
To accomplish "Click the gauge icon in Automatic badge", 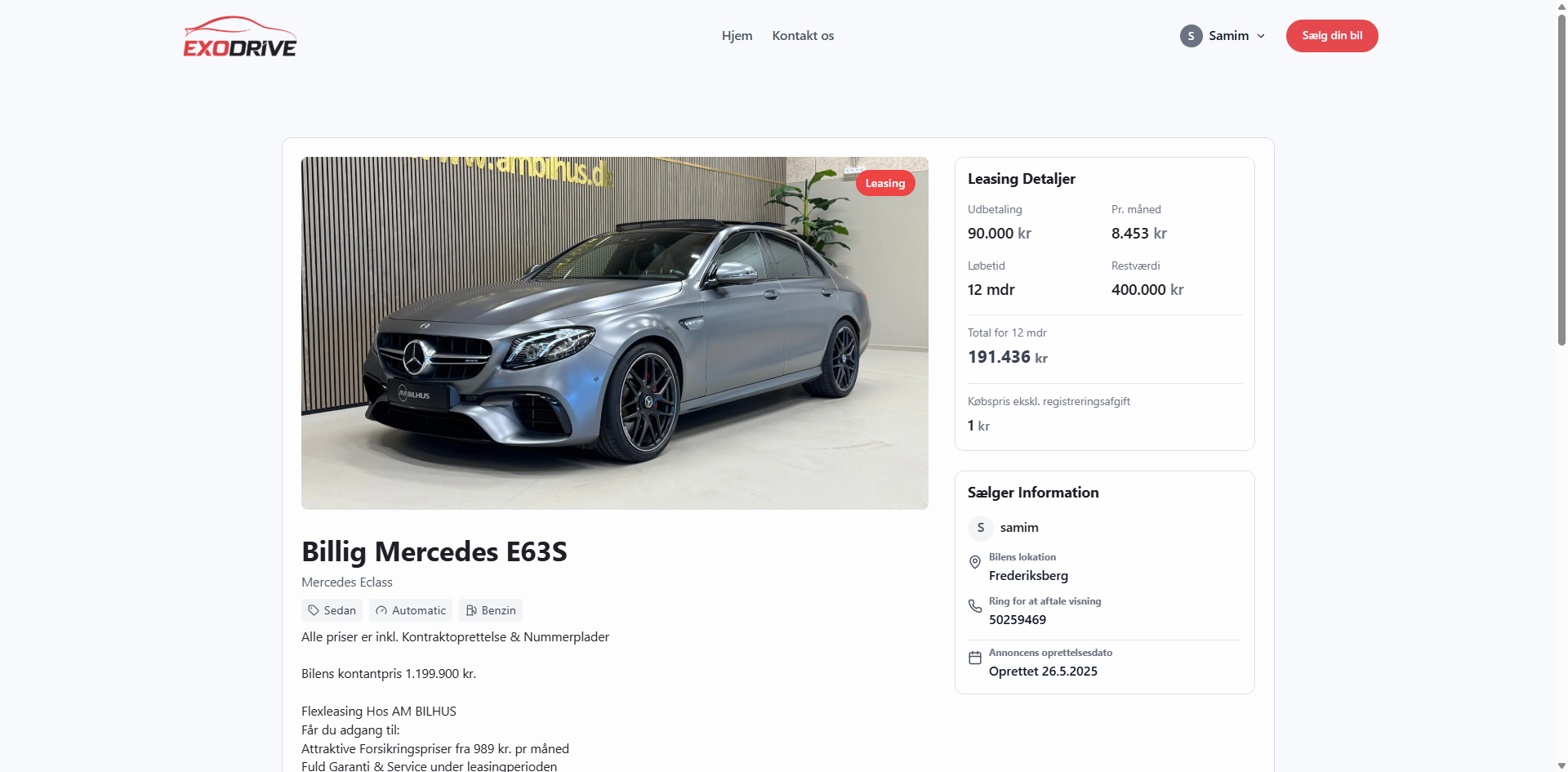I will 381,610.
